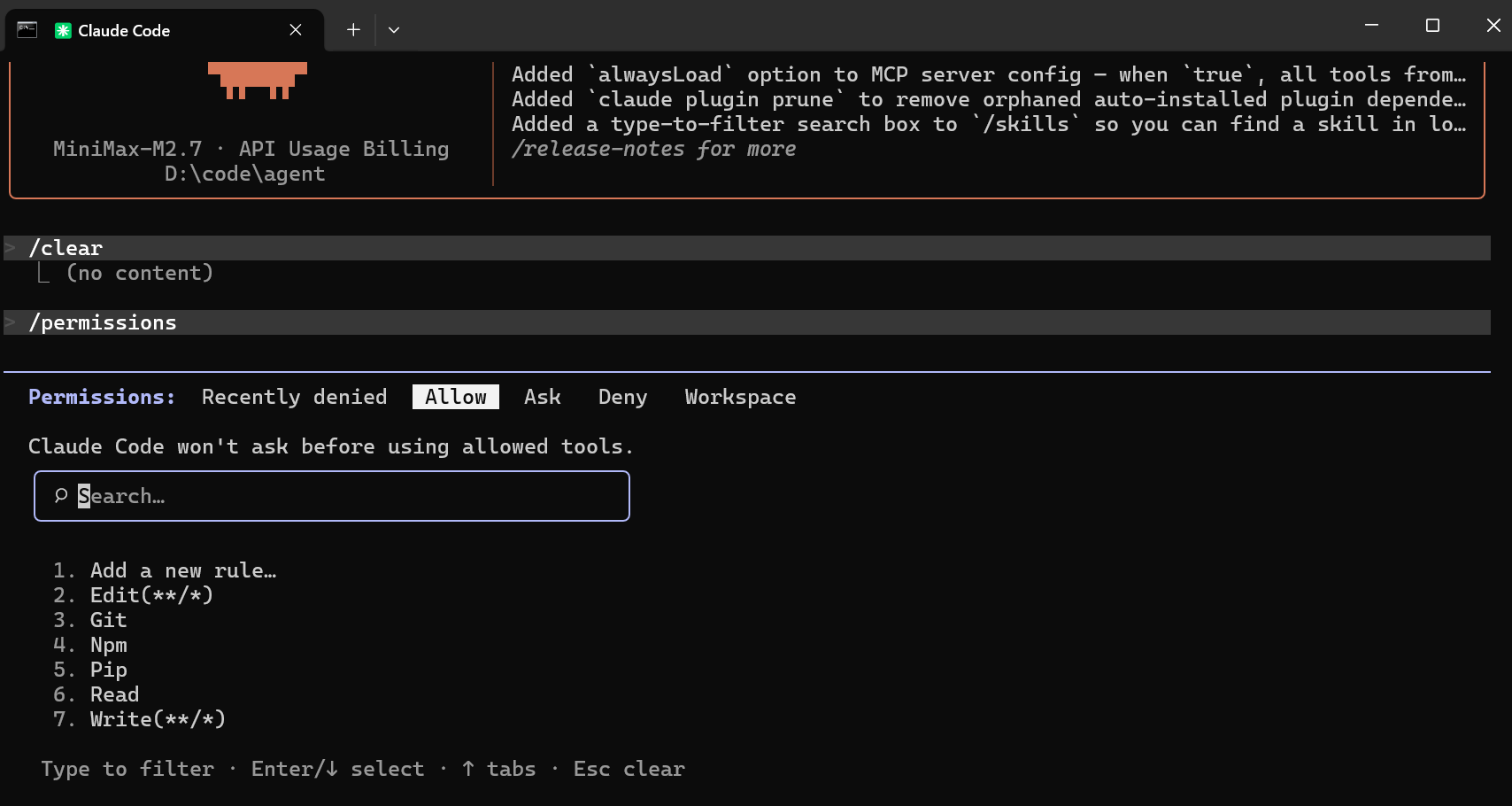Viewport: 1512px width, 806px height.
Task: Close the Claude Code tab
Action: coord(296,30)
